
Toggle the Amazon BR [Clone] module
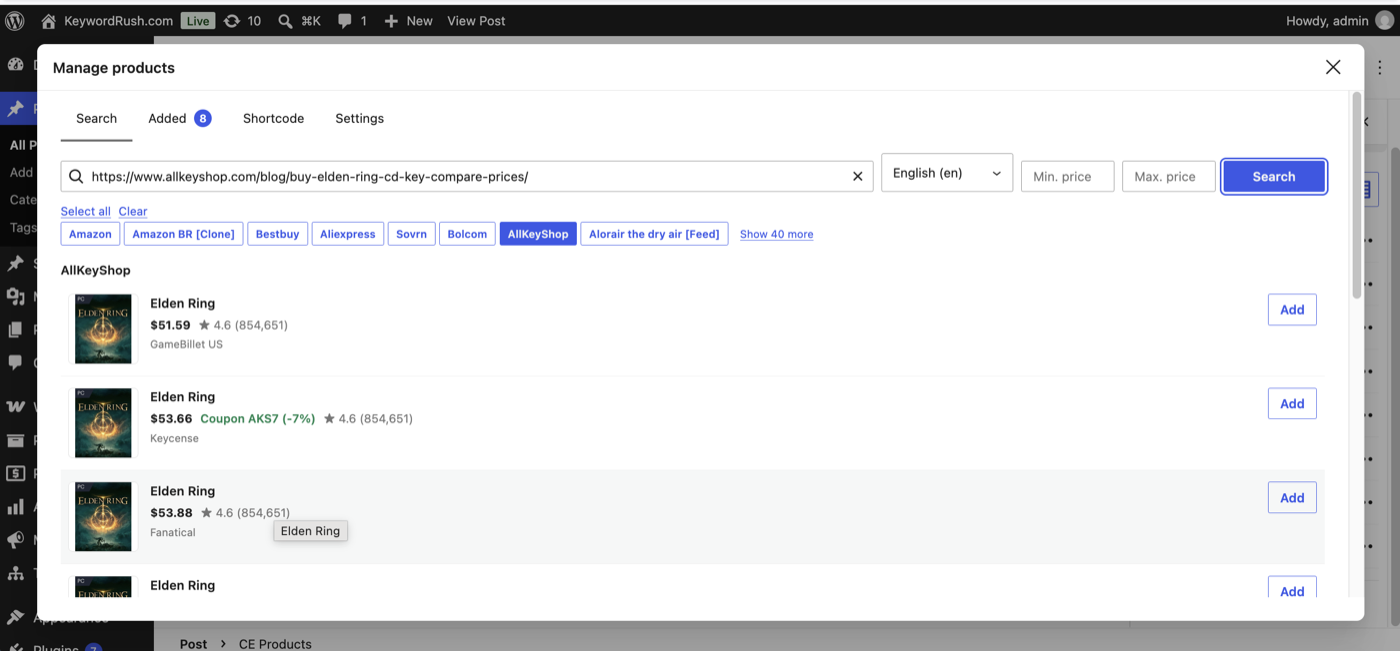[x=183, y=234]
